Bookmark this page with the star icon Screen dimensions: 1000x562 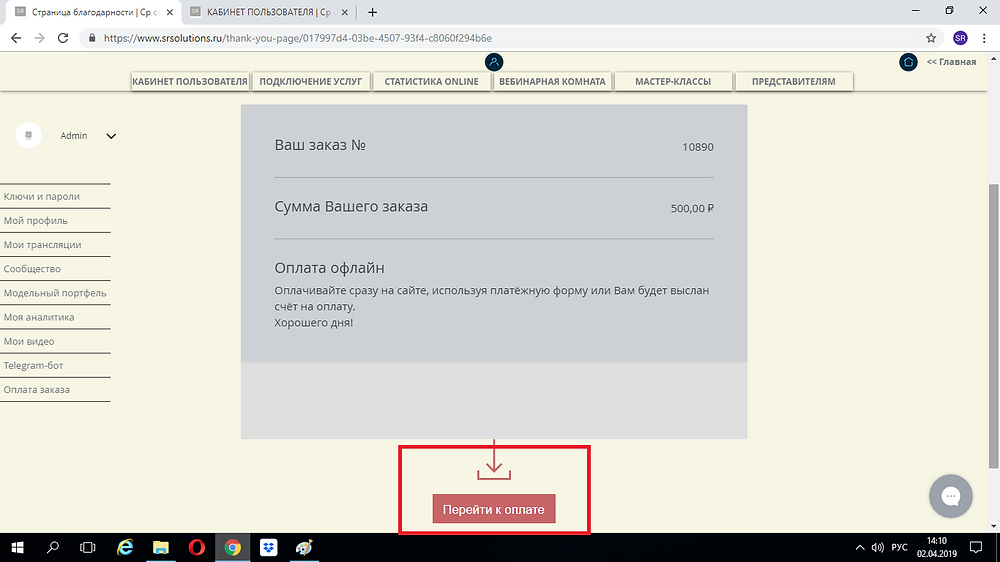(931, 38)
